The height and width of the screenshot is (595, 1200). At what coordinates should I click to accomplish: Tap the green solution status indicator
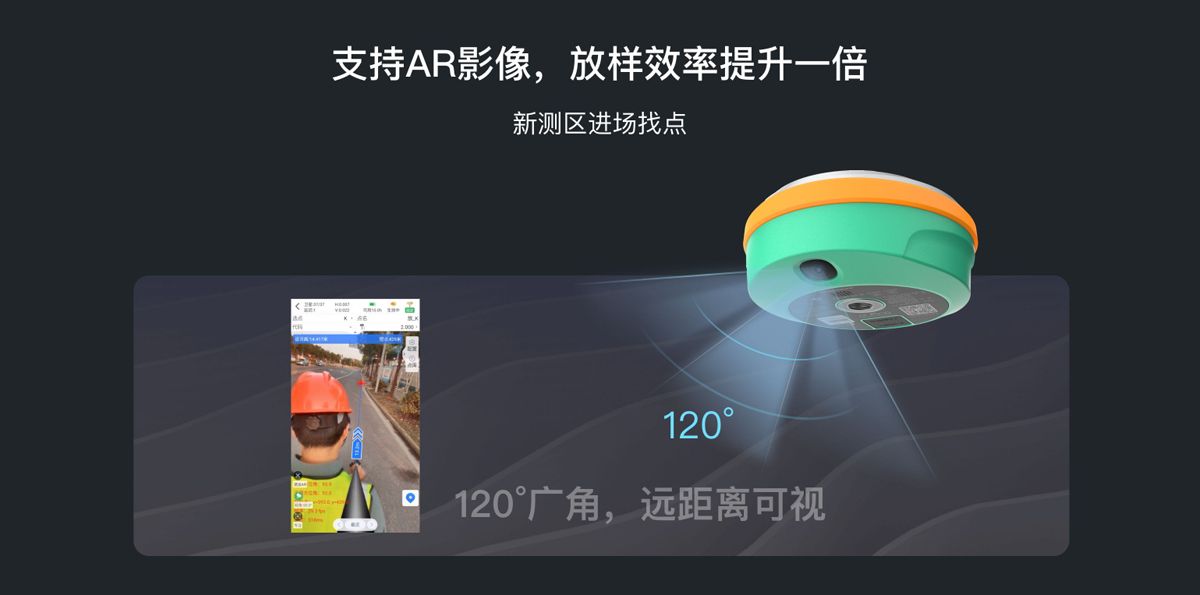pyautogui.click(x=410, y=310)
